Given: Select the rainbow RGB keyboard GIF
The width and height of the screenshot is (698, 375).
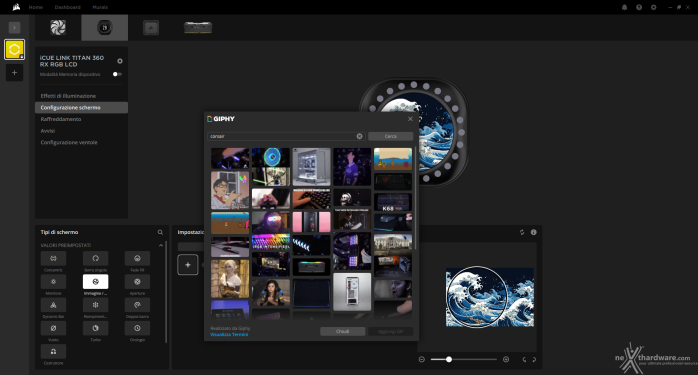Looking at the screenshot, I should [271, 241].
